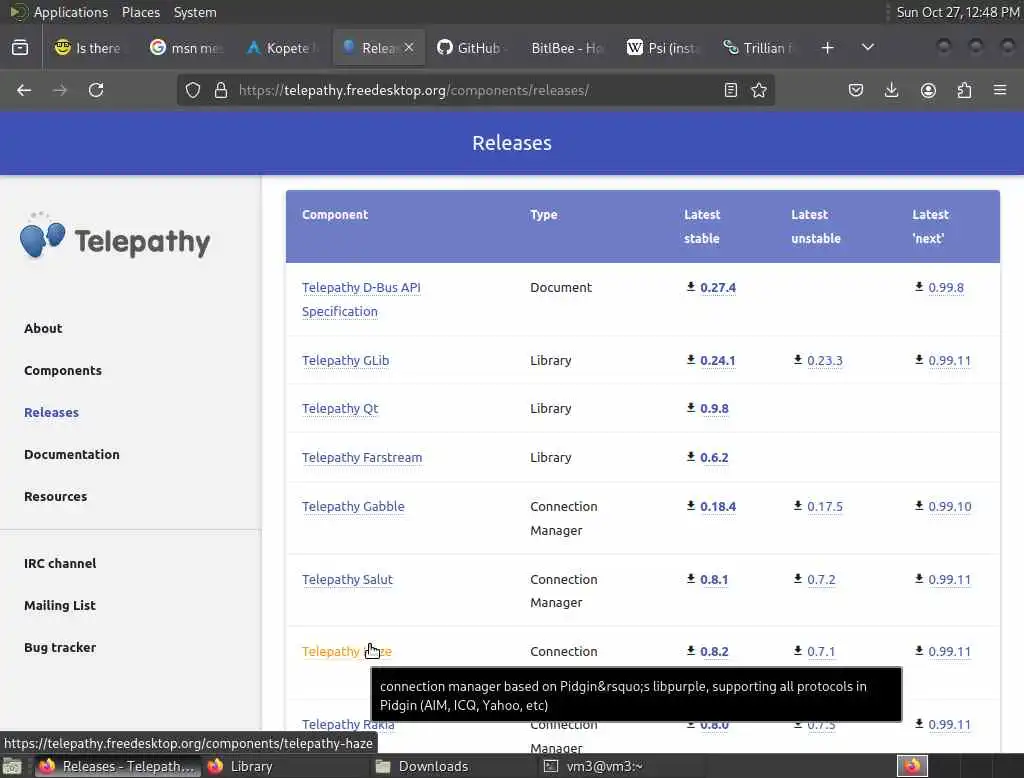Image resolution: width=1024 pixels, height=778 pixels.
Task: Open the Releases sidebar link
Action: click(x=52, y=412)
